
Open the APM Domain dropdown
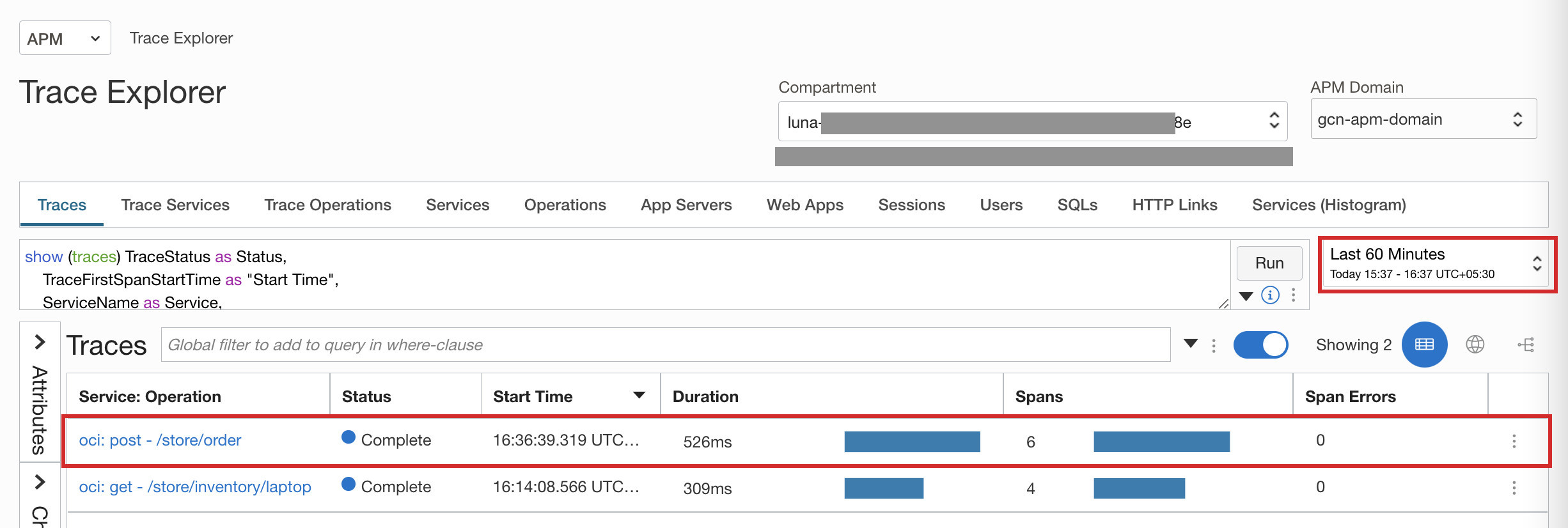[1423, 119]
